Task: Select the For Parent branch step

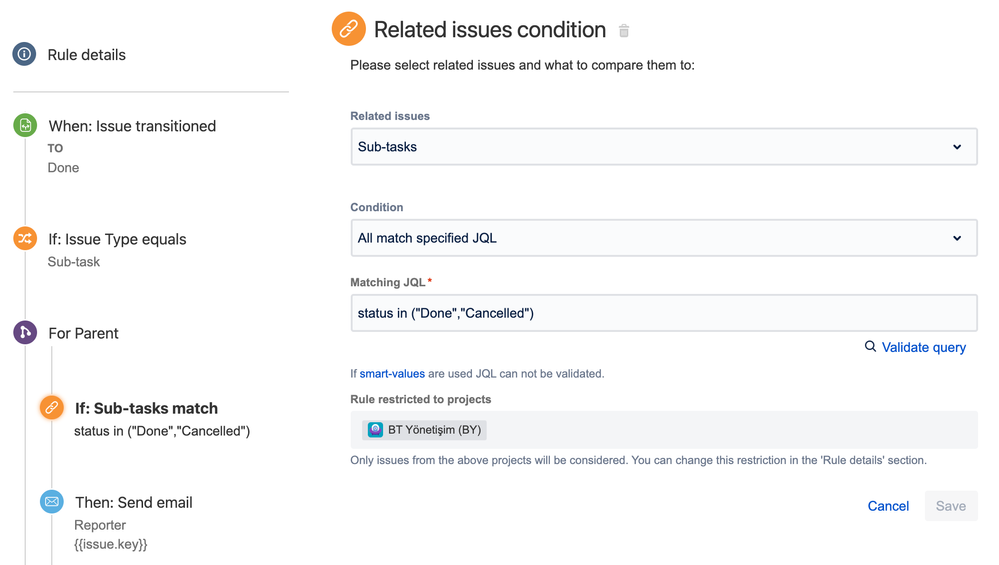Action: 83,333
